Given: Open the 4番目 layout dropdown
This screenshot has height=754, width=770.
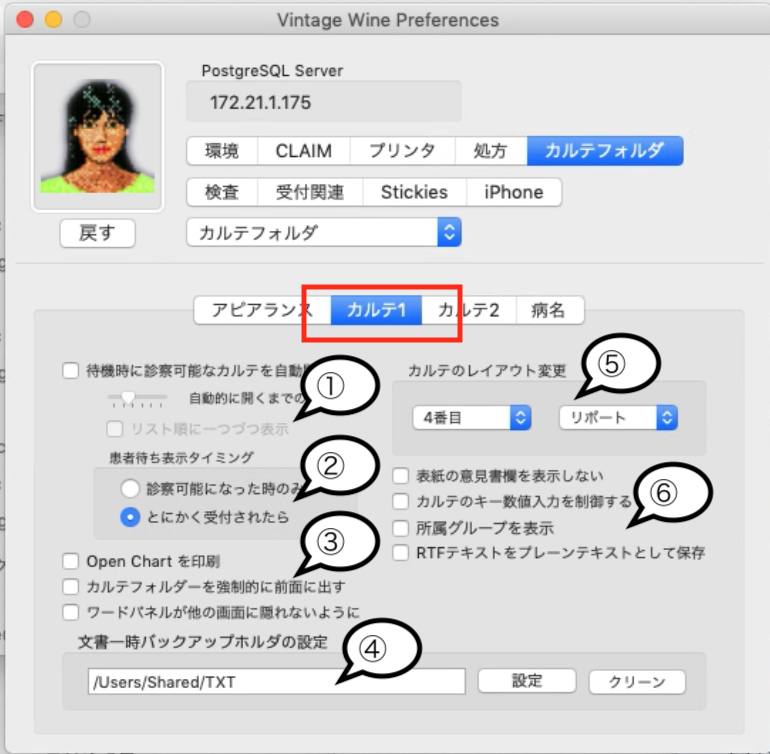Looking at the screenshot, I should [x=471, y=418].
